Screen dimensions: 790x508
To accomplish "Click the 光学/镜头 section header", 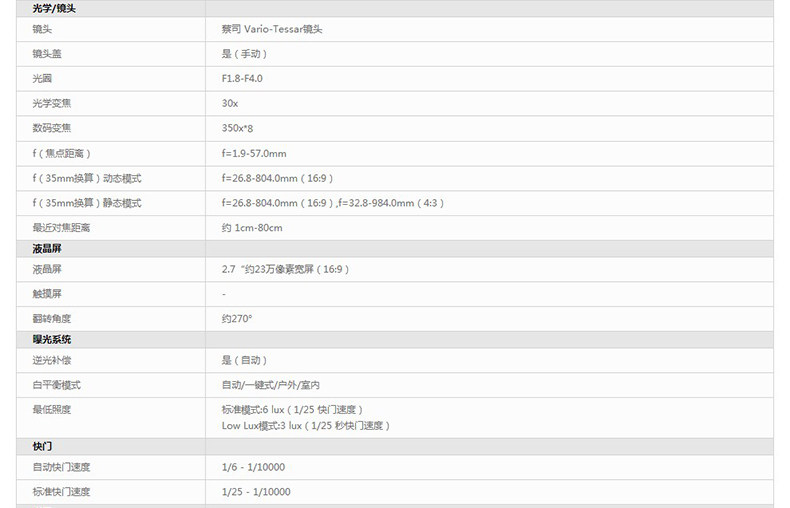I will point(54,9).
